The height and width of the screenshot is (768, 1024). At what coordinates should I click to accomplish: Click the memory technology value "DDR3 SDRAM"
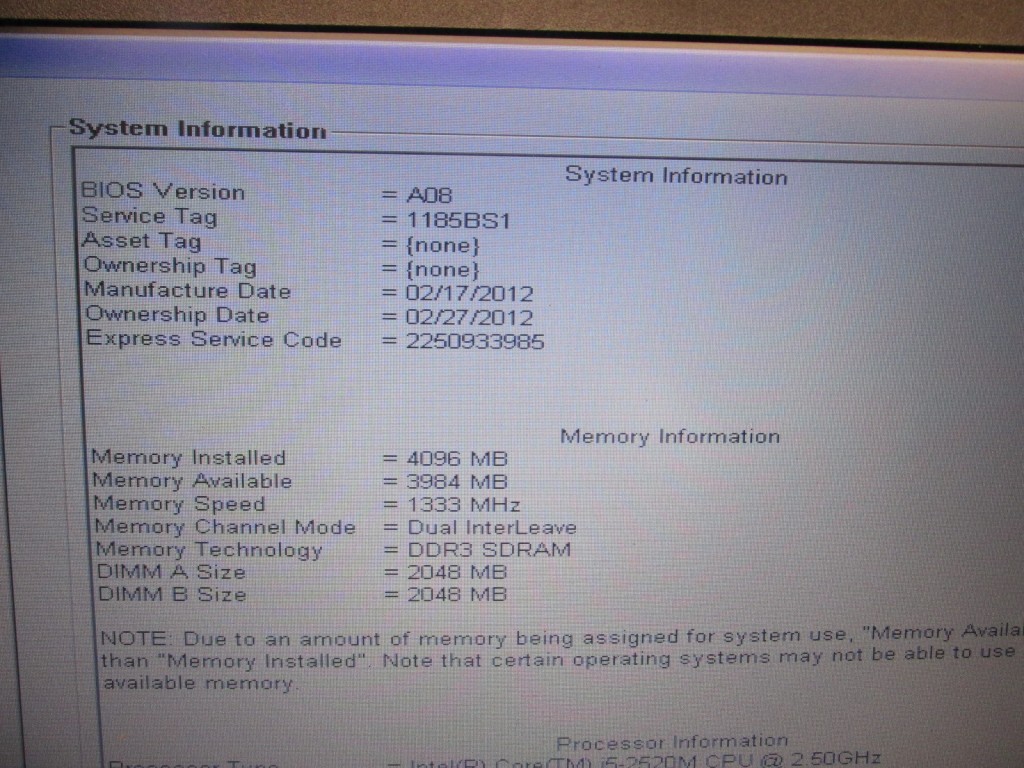489,550
